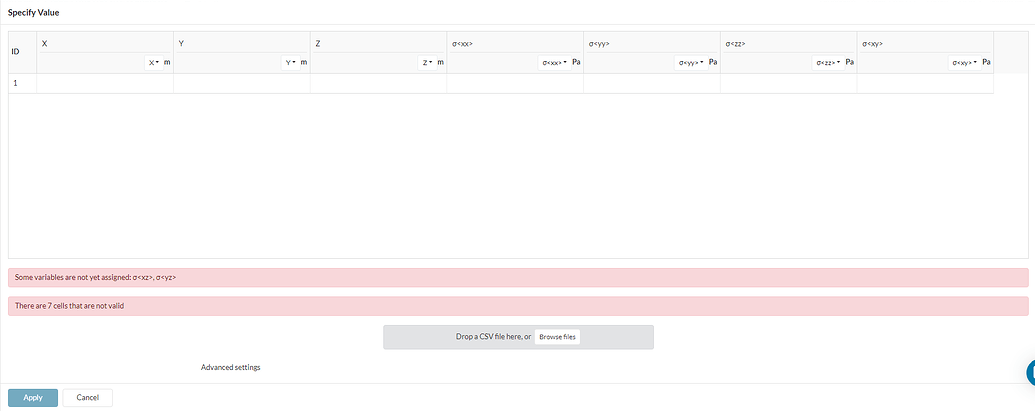This screenshot has width=1035, height=411.
Task: Click the σ<yy> column header name field
Action: 651,44
